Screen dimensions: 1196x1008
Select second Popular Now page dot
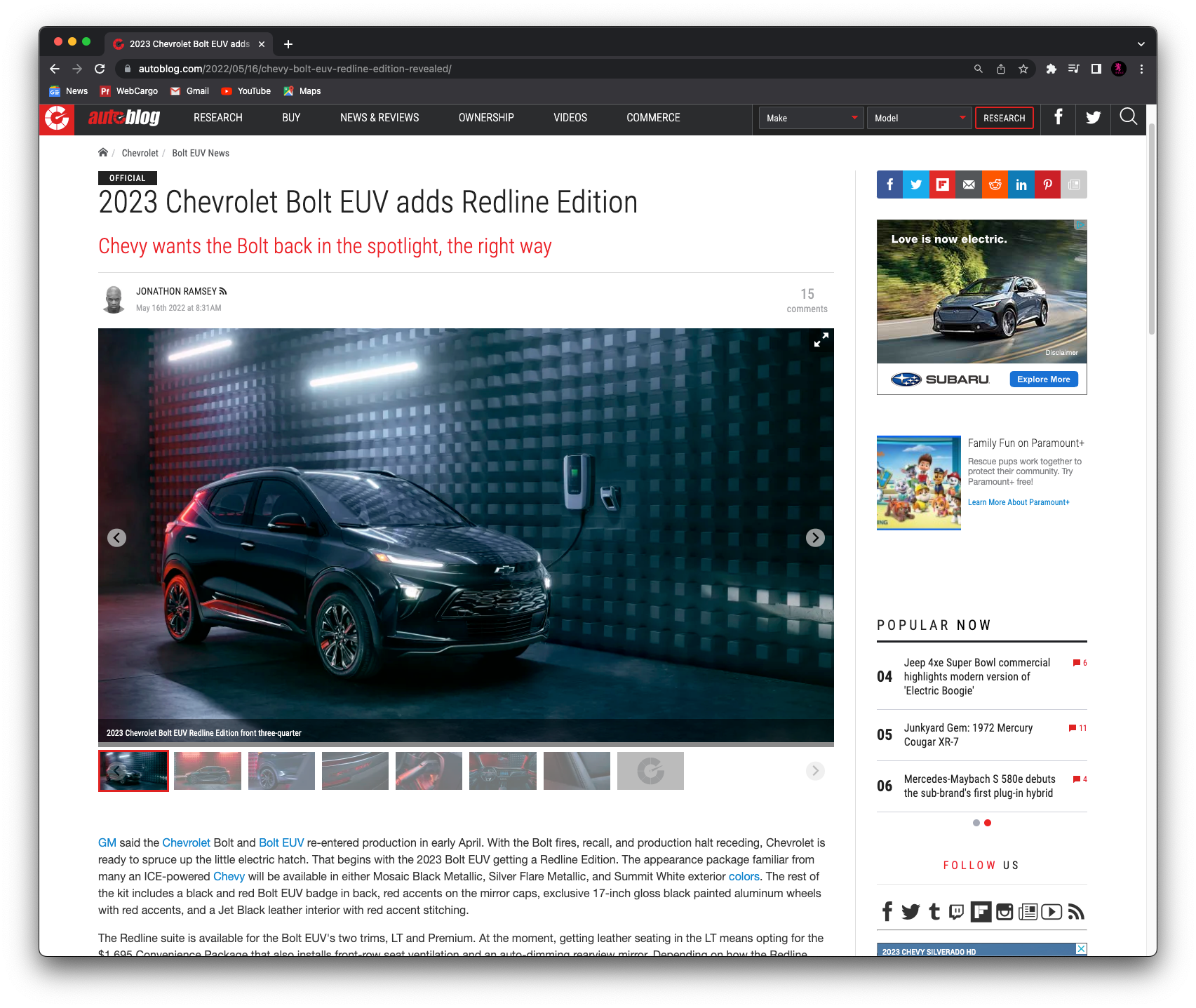[988, 823]
